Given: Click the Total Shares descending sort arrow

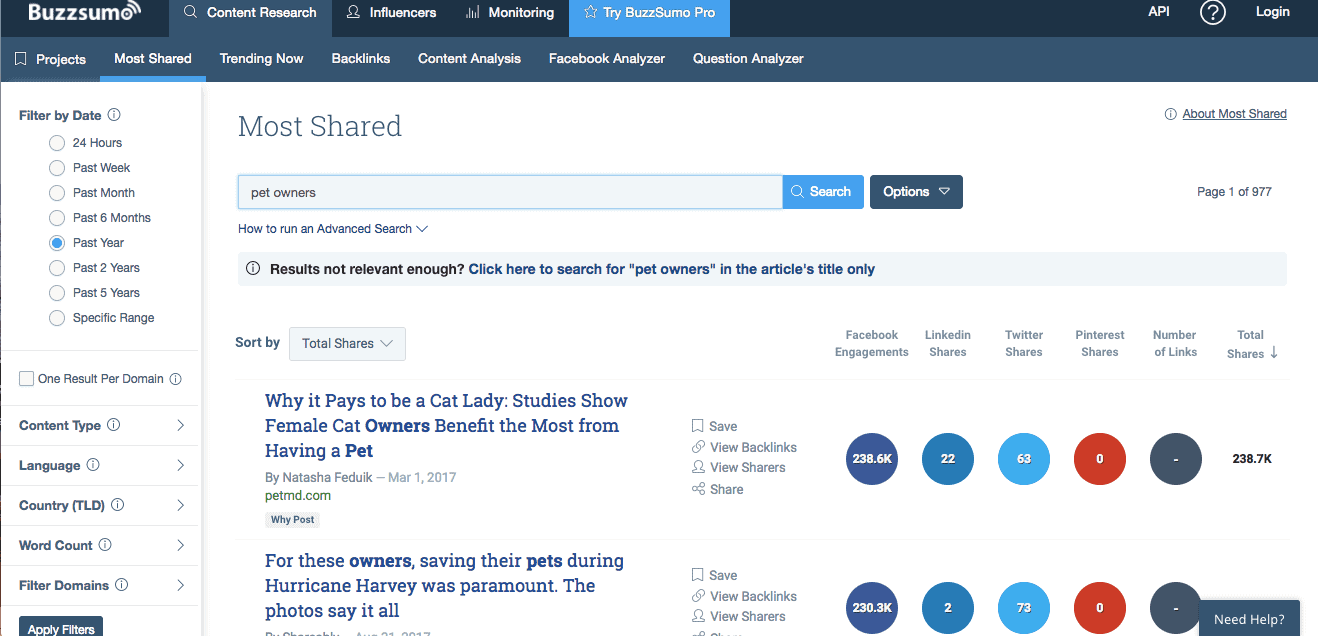Looking at the screenshot, I should [x=1274, y=353].
